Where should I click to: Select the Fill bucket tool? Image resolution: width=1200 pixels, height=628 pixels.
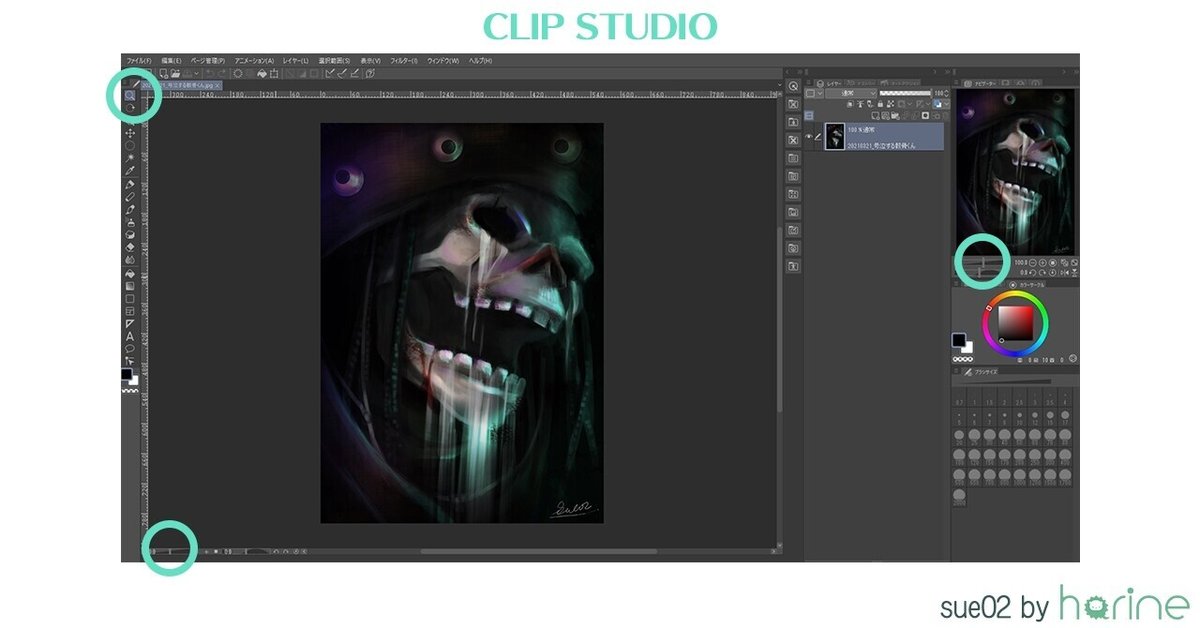(x=130, y=272)
